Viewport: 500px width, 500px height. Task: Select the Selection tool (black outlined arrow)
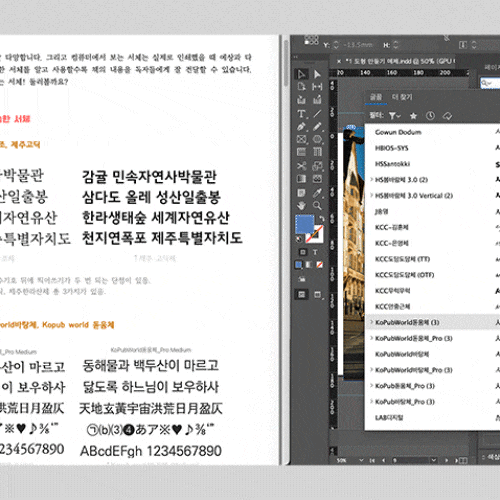click(x=301, y=74)
